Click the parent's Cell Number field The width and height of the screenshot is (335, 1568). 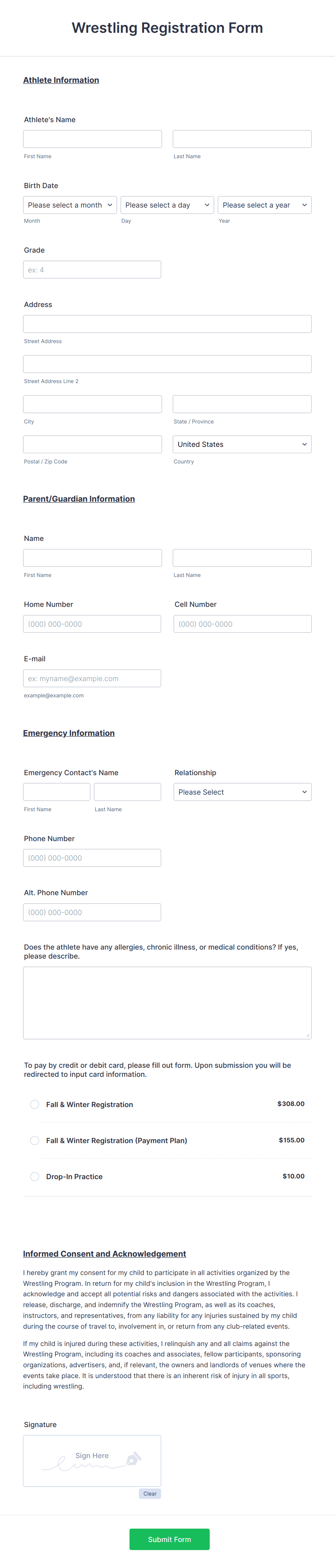click(241, 623)
